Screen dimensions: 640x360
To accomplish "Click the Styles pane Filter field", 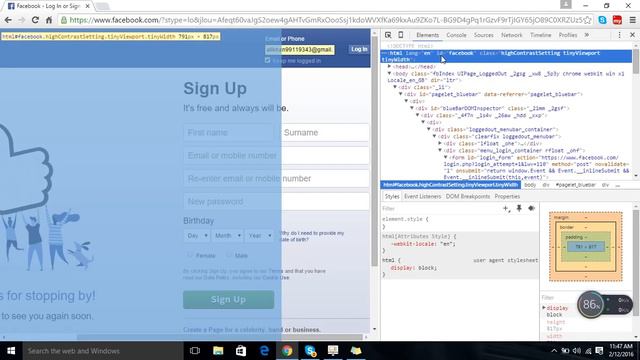I will 441,208.
